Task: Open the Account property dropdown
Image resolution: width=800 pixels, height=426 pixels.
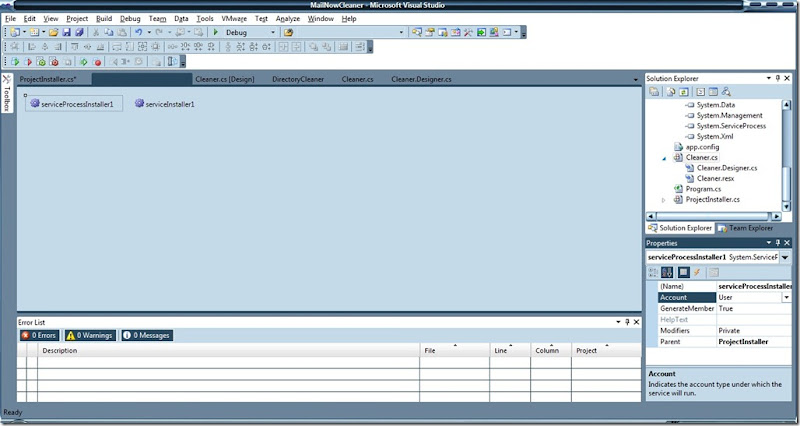Action: (x=787, y=297)
